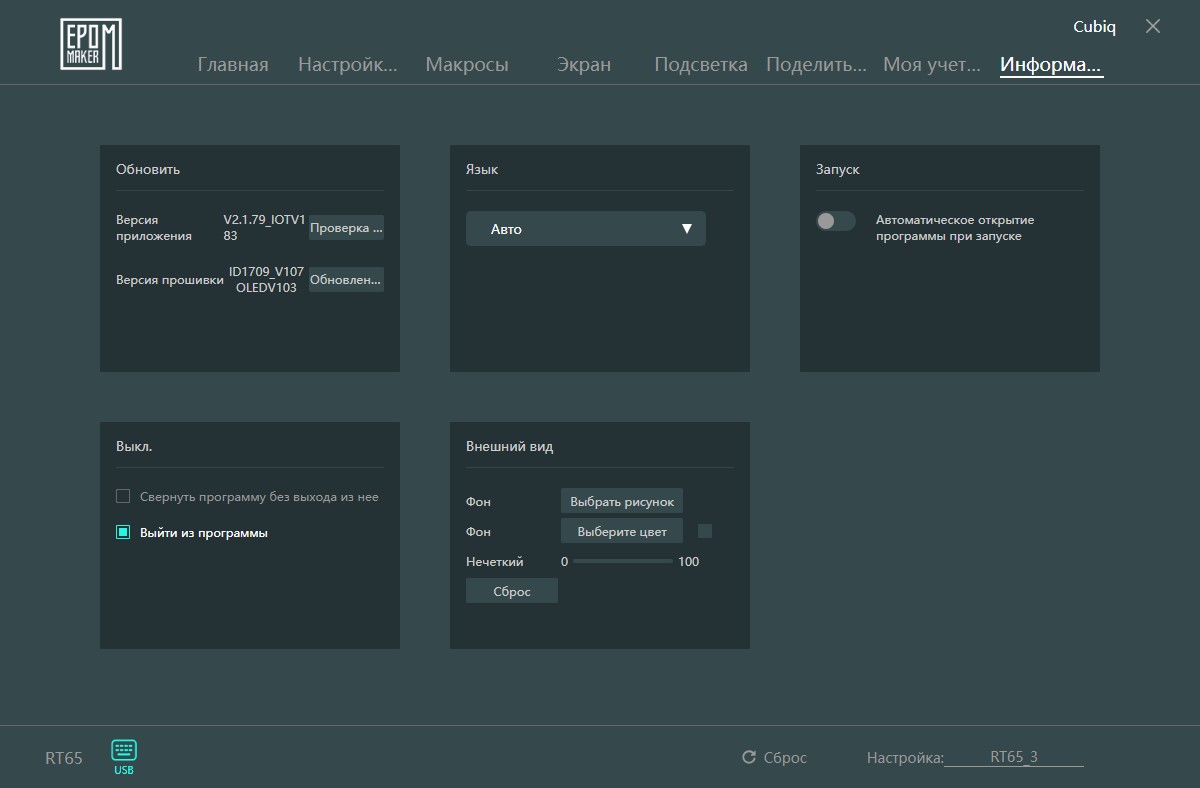Click the RT65 device label
The image size is (1200, 788).
tap(64, 758)
